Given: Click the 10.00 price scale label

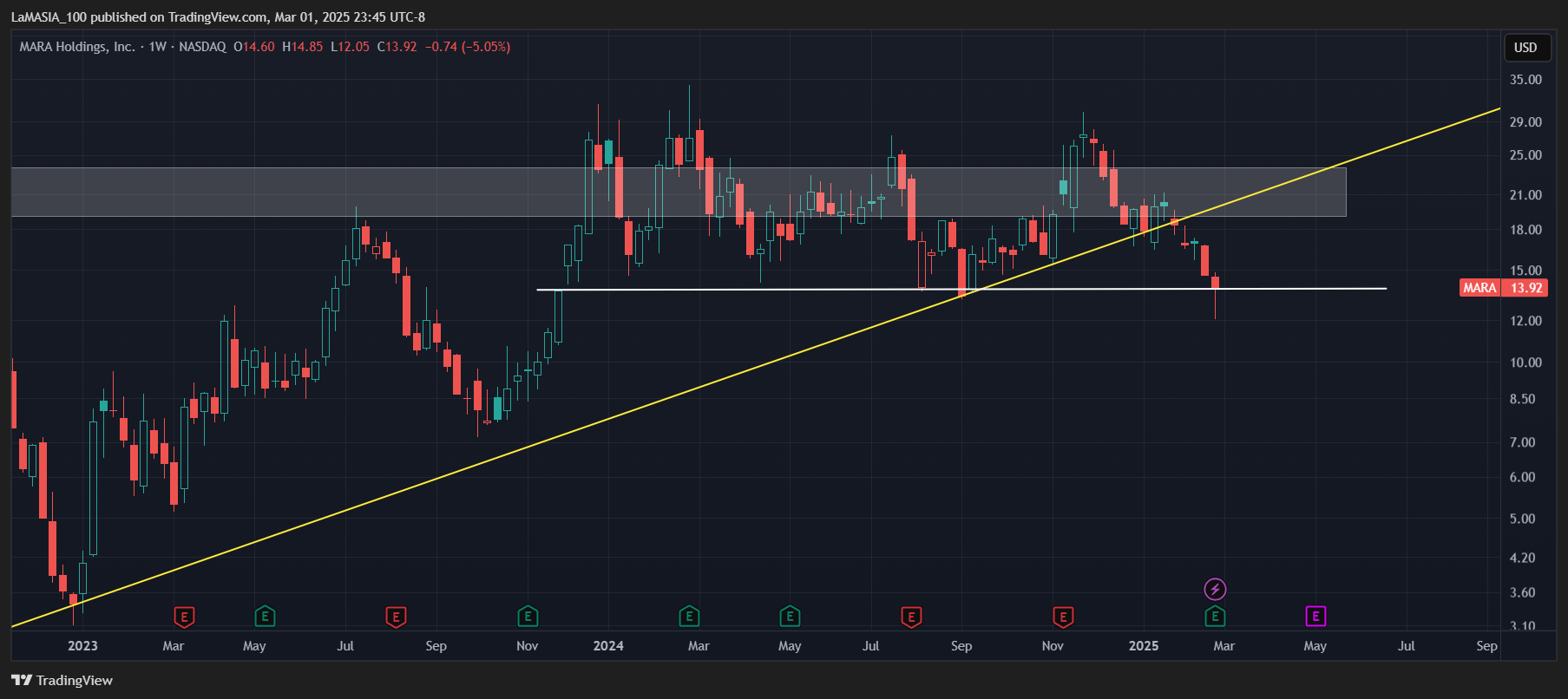Looking at the screenshot, I should [1525, 363].
